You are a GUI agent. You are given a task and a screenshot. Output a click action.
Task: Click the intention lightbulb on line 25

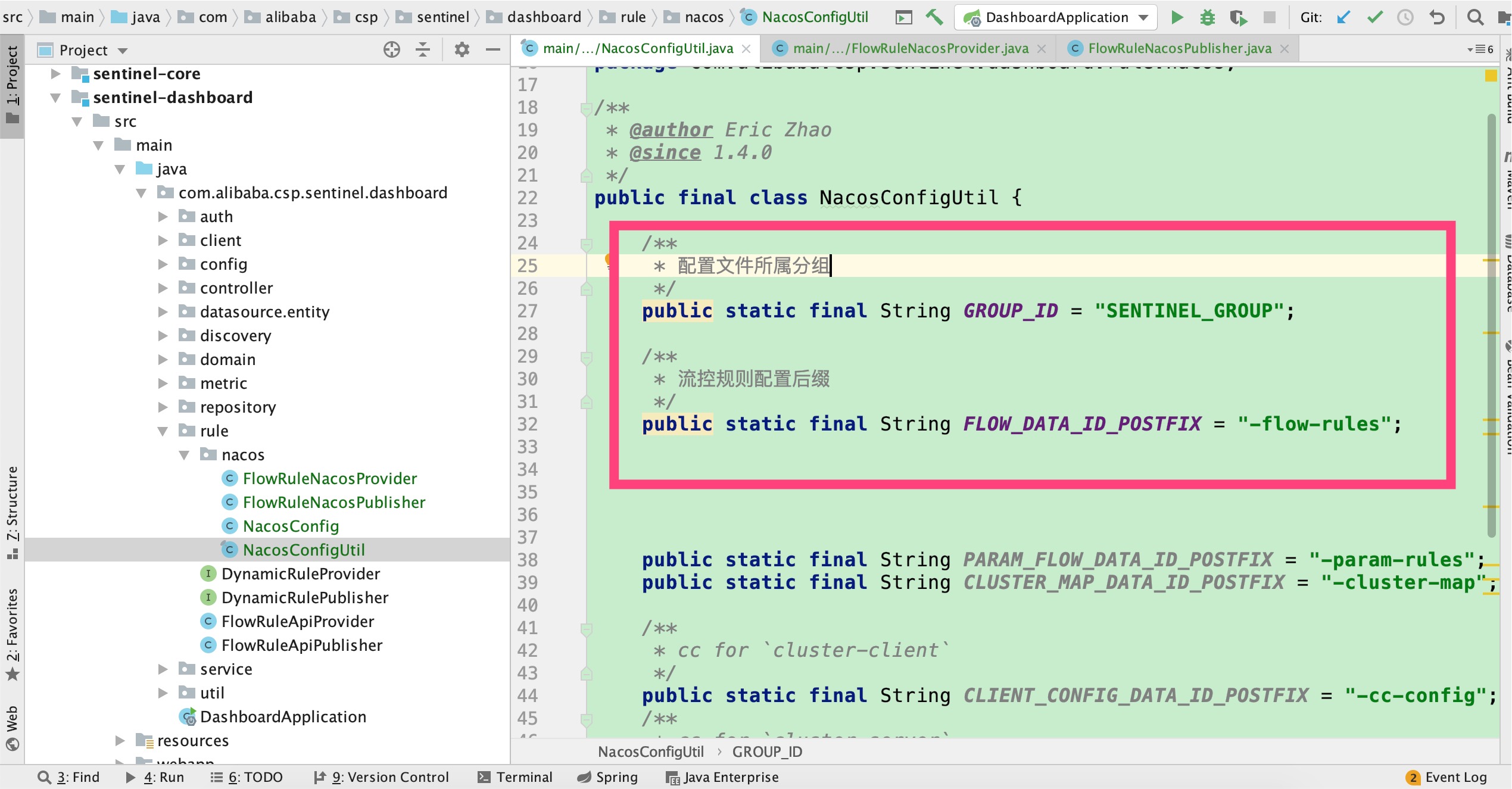(x=608, y=260)
